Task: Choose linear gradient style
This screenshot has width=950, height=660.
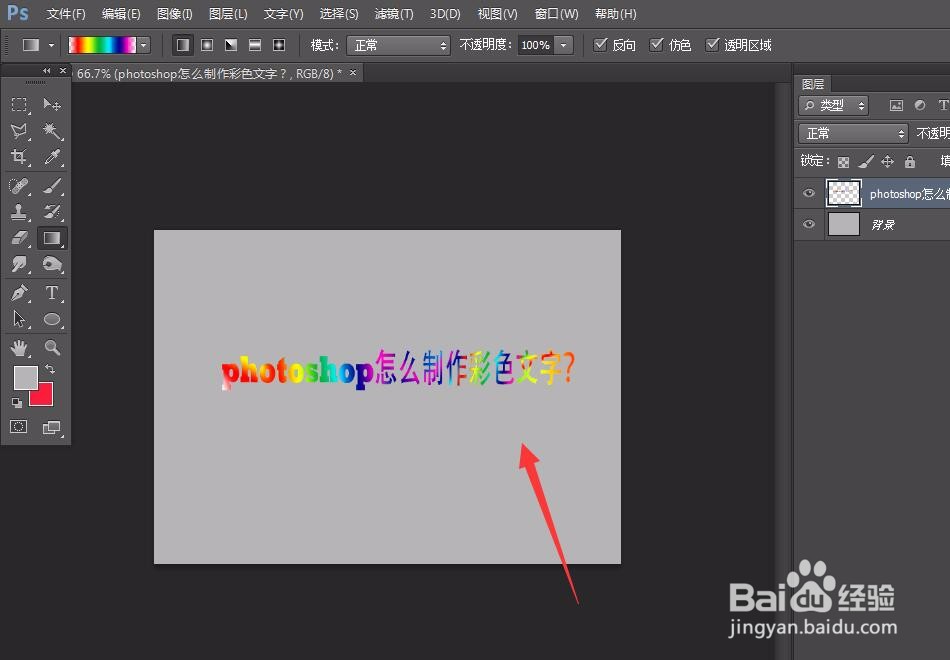Action: (x=183, y=45)
